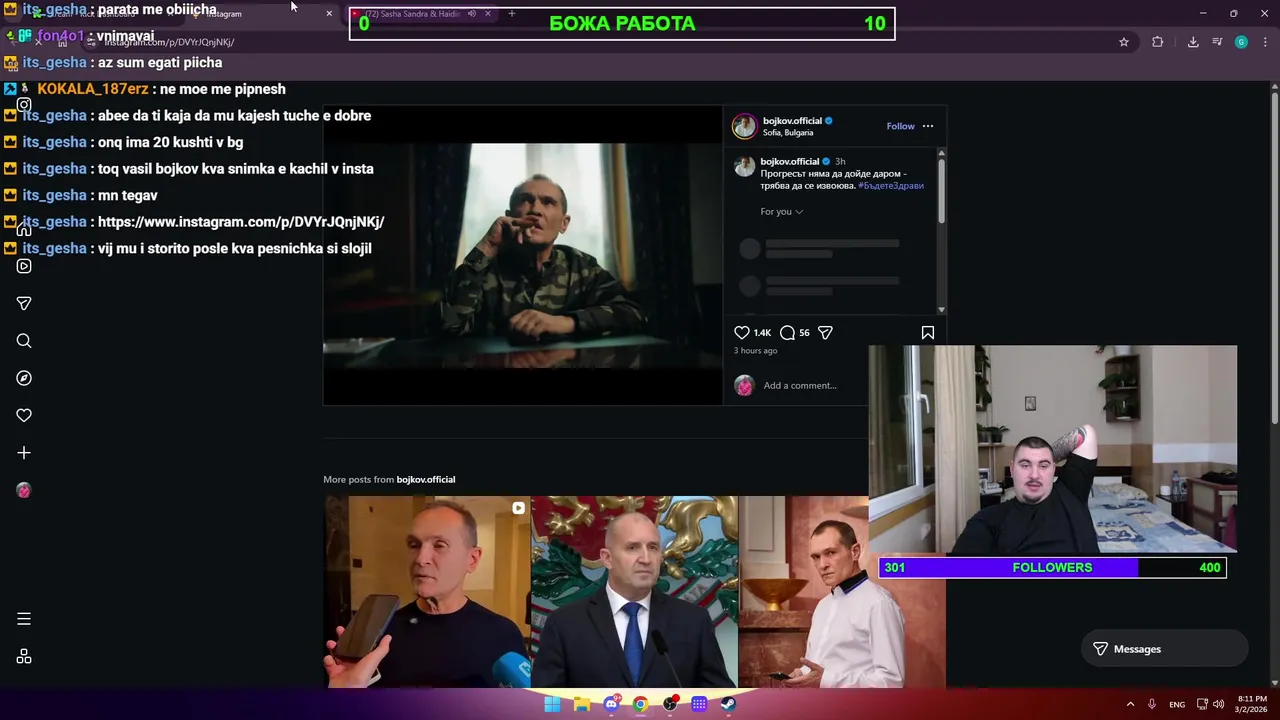The image size is (1280, 720).
Task: Switch to Google Chrome on the taskbar
Action: (640, 704)
